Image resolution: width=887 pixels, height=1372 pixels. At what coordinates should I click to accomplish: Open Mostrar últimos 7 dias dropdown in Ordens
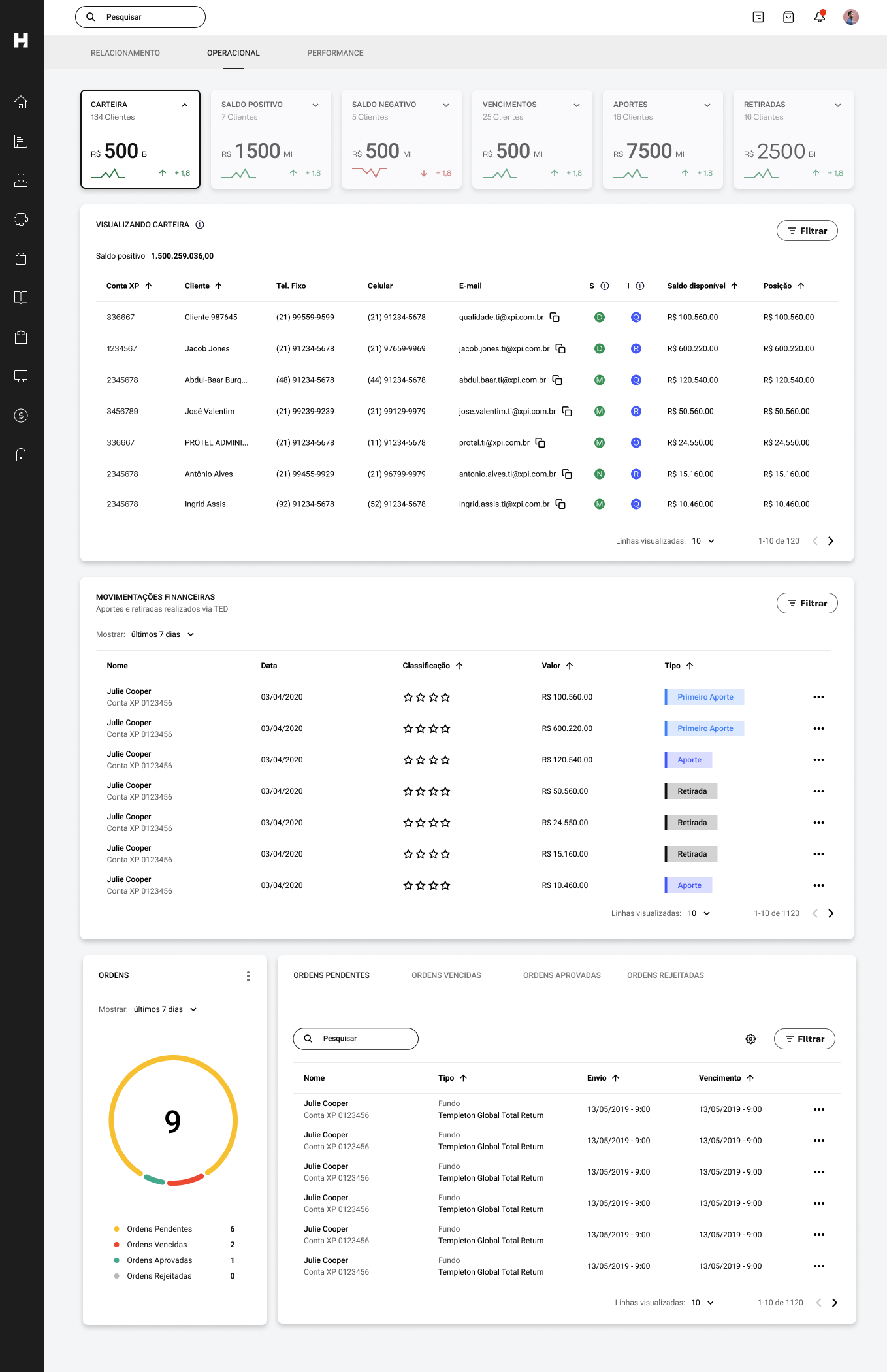point(165,1009)
